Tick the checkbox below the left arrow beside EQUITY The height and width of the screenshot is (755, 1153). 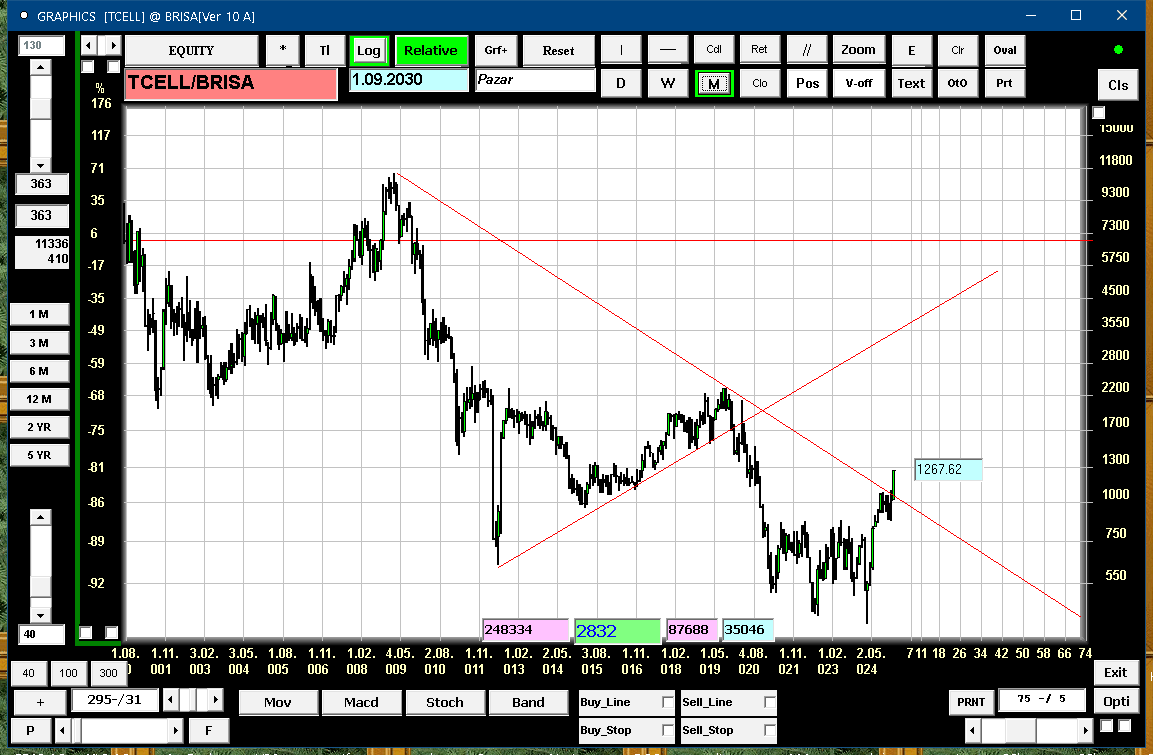(x=88, y=67)
